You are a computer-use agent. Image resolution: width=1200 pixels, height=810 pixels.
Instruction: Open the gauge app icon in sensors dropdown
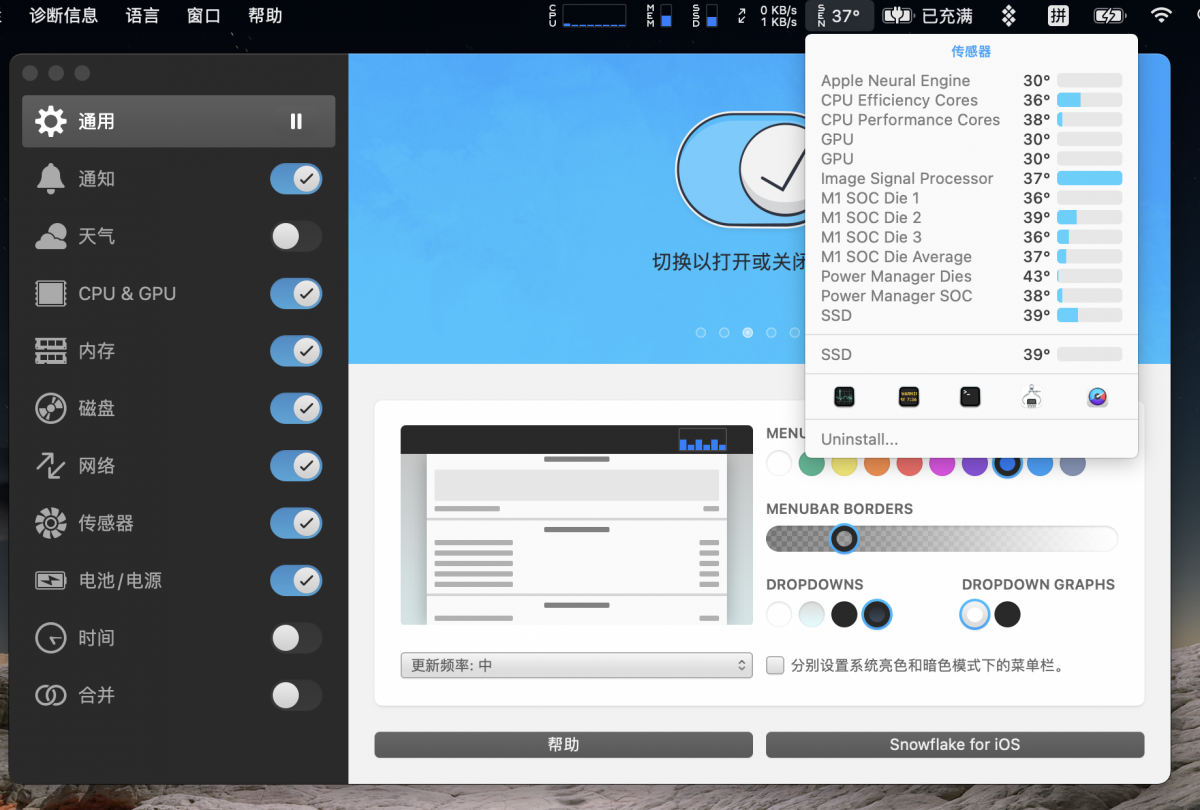pos(1097,397)
